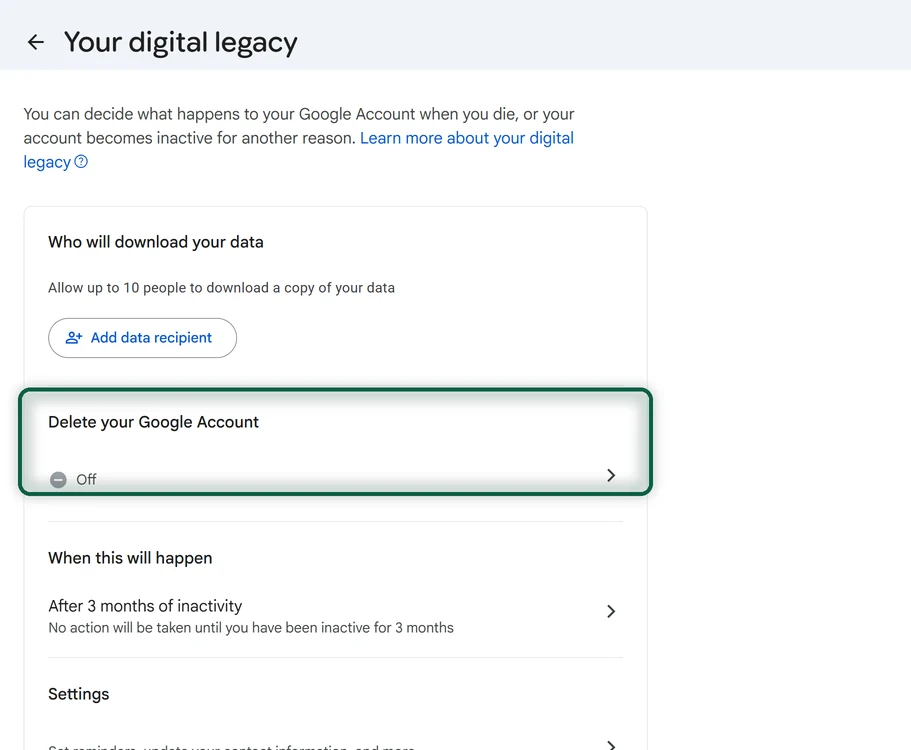911x750 pixels.
Task: Click the help circle icon after legacy link
Action: coord(81,162)
